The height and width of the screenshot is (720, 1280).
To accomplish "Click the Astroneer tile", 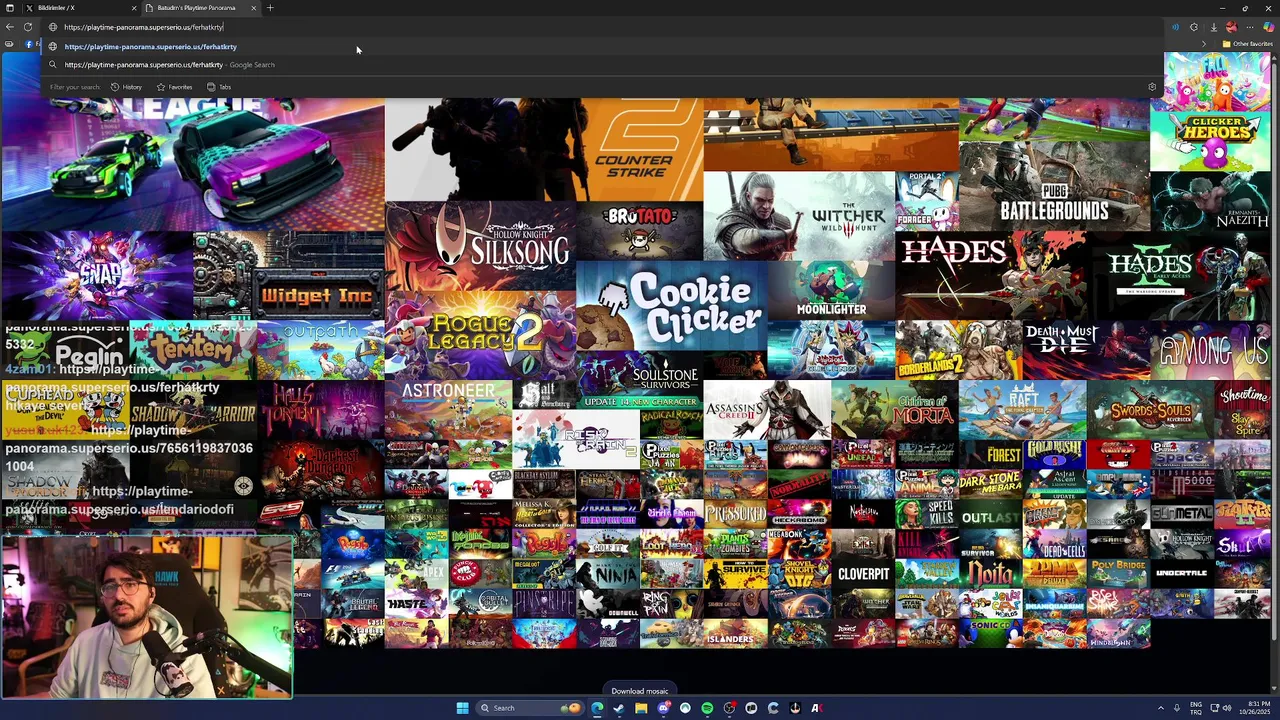I will point(448,410).
